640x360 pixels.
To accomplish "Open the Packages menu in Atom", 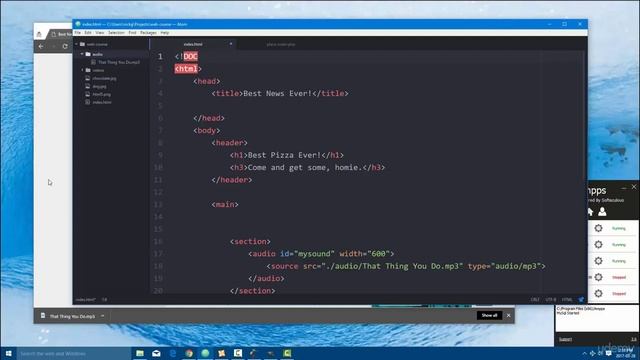I will [148, 33].
